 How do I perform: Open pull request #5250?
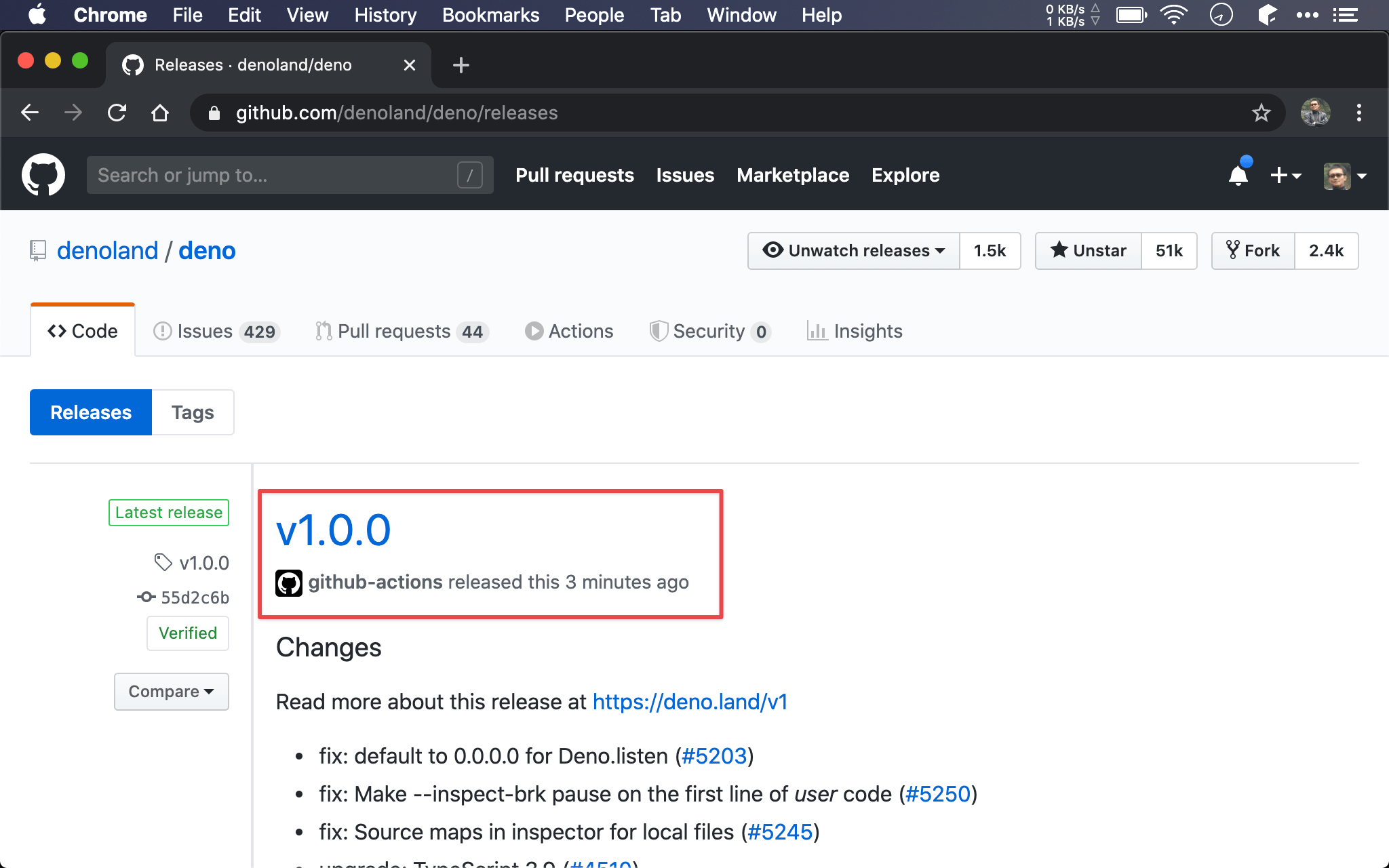(x=938, y=793)
